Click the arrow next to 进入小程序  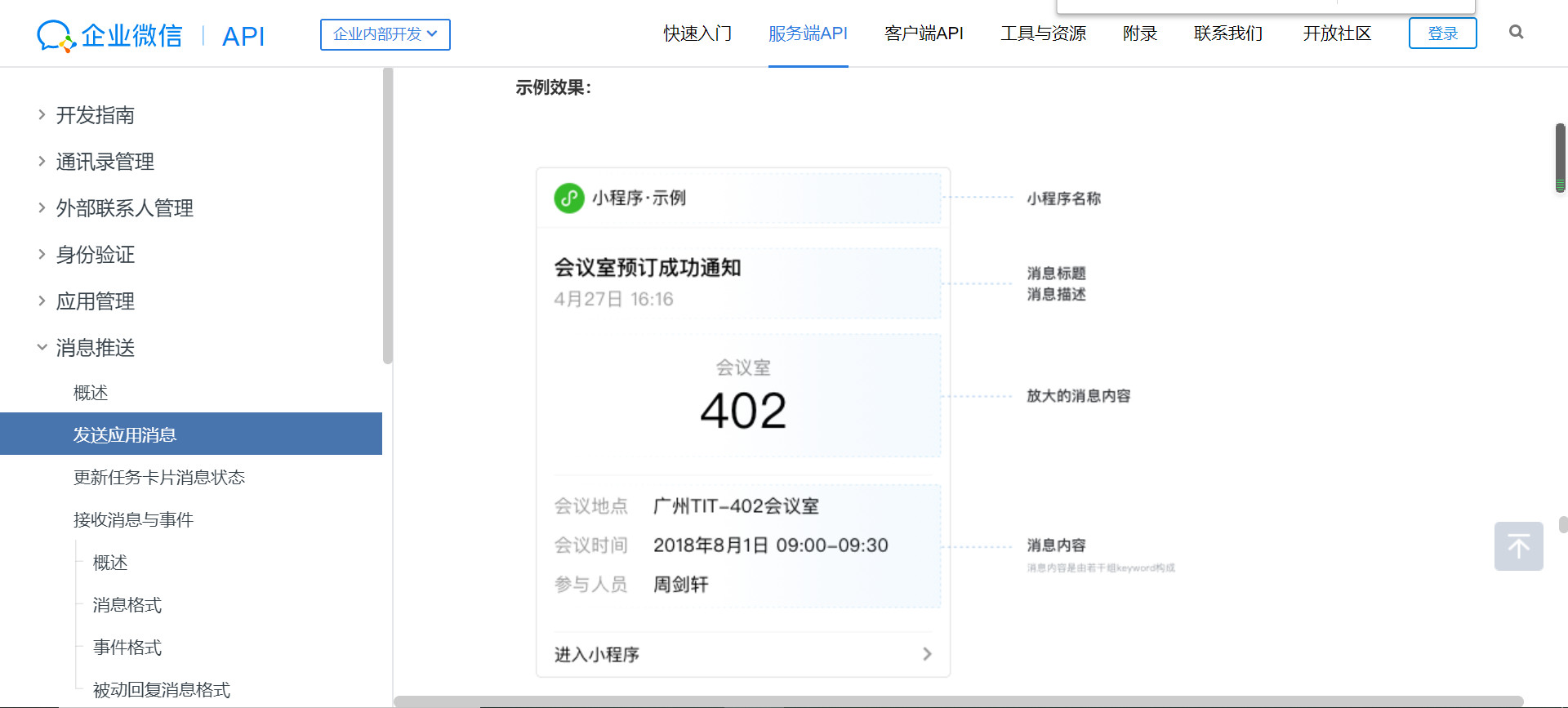[x=927, y=654]
